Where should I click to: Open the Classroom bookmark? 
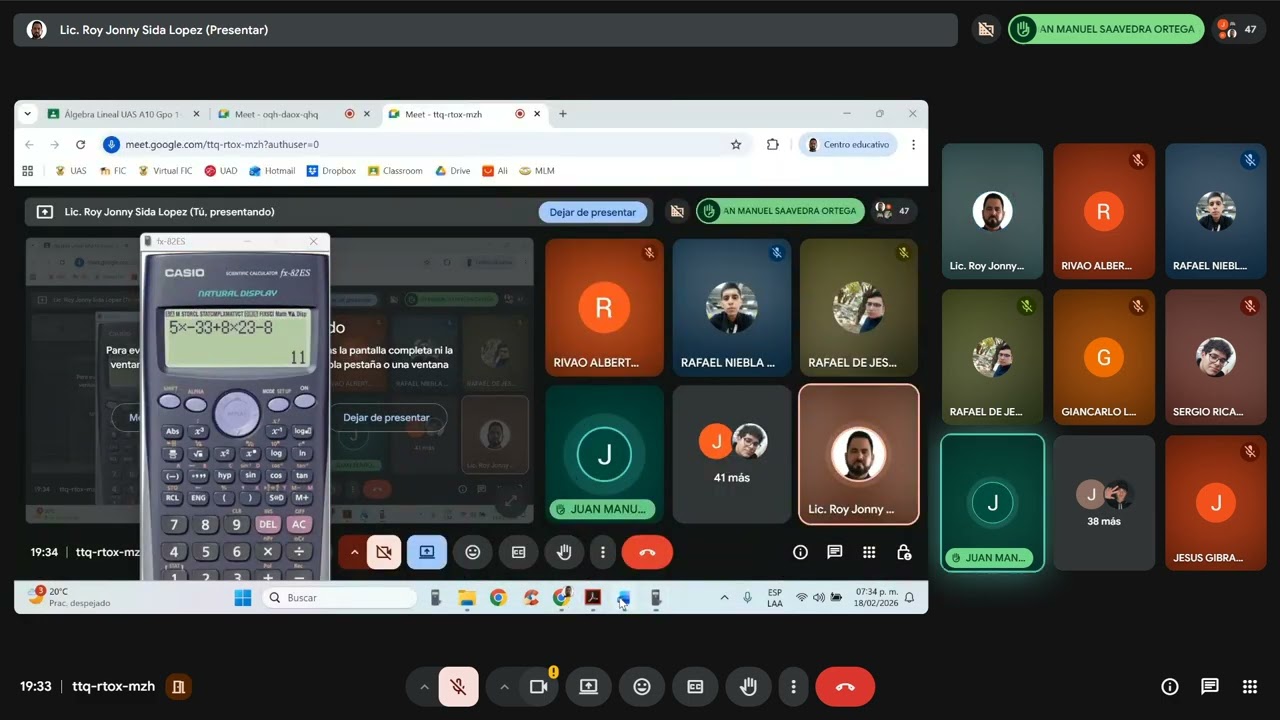[395, 171]
